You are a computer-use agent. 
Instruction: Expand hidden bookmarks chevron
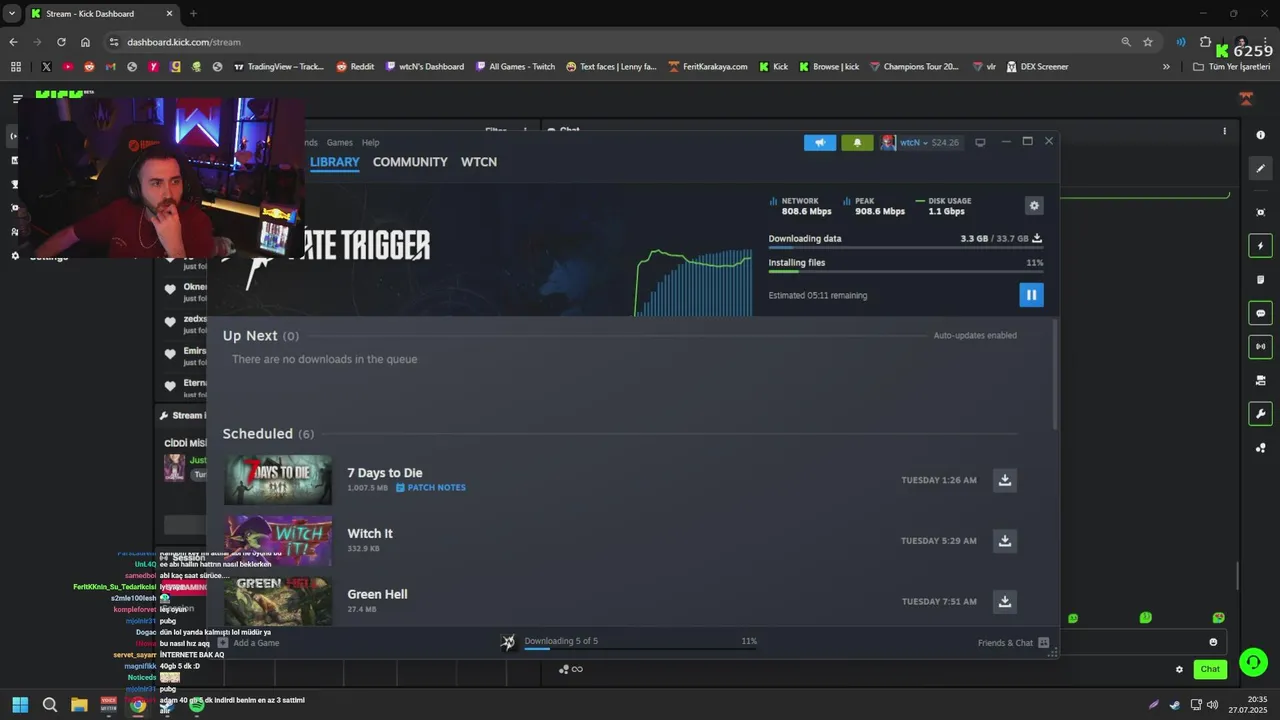coord(1166,67)
